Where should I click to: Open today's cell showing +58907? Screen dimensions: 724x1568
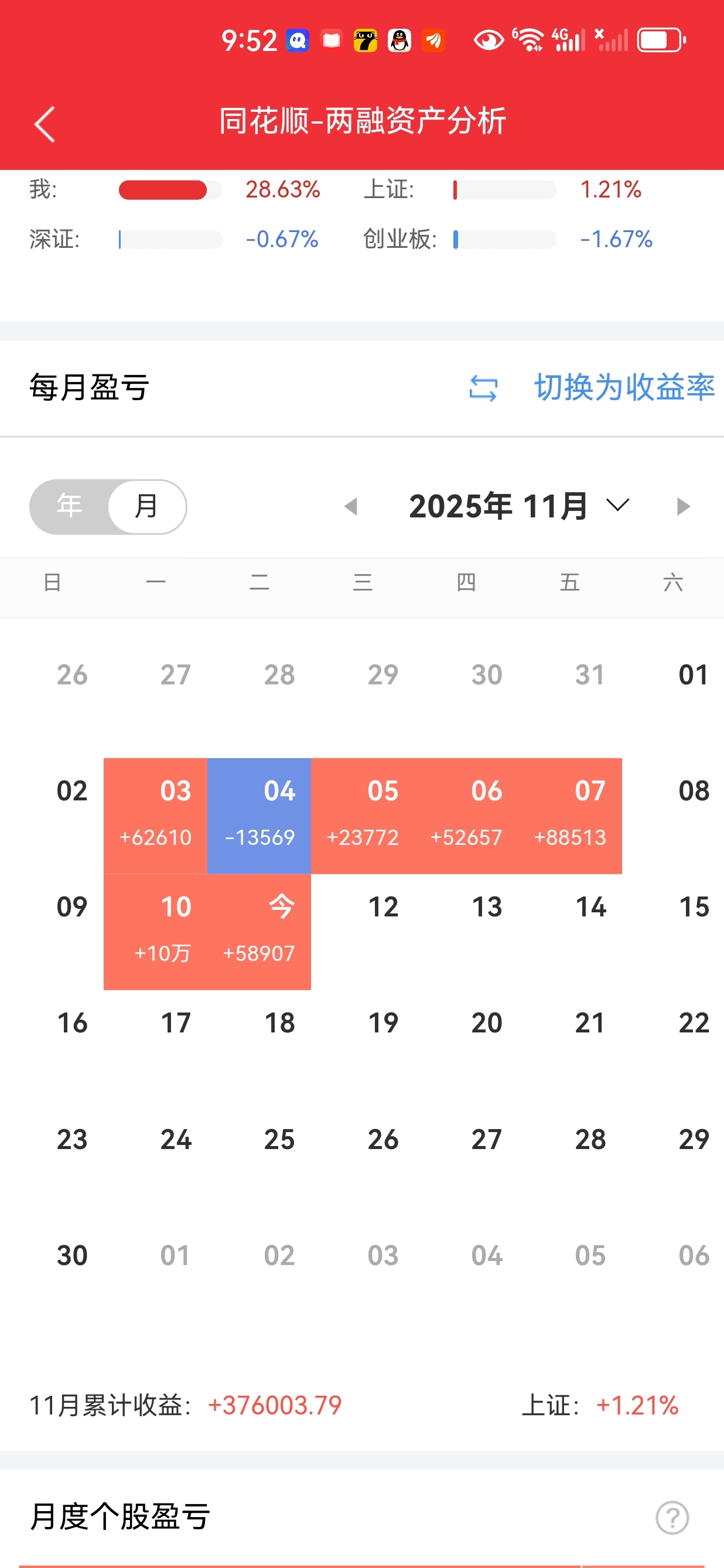pos(259,931)
